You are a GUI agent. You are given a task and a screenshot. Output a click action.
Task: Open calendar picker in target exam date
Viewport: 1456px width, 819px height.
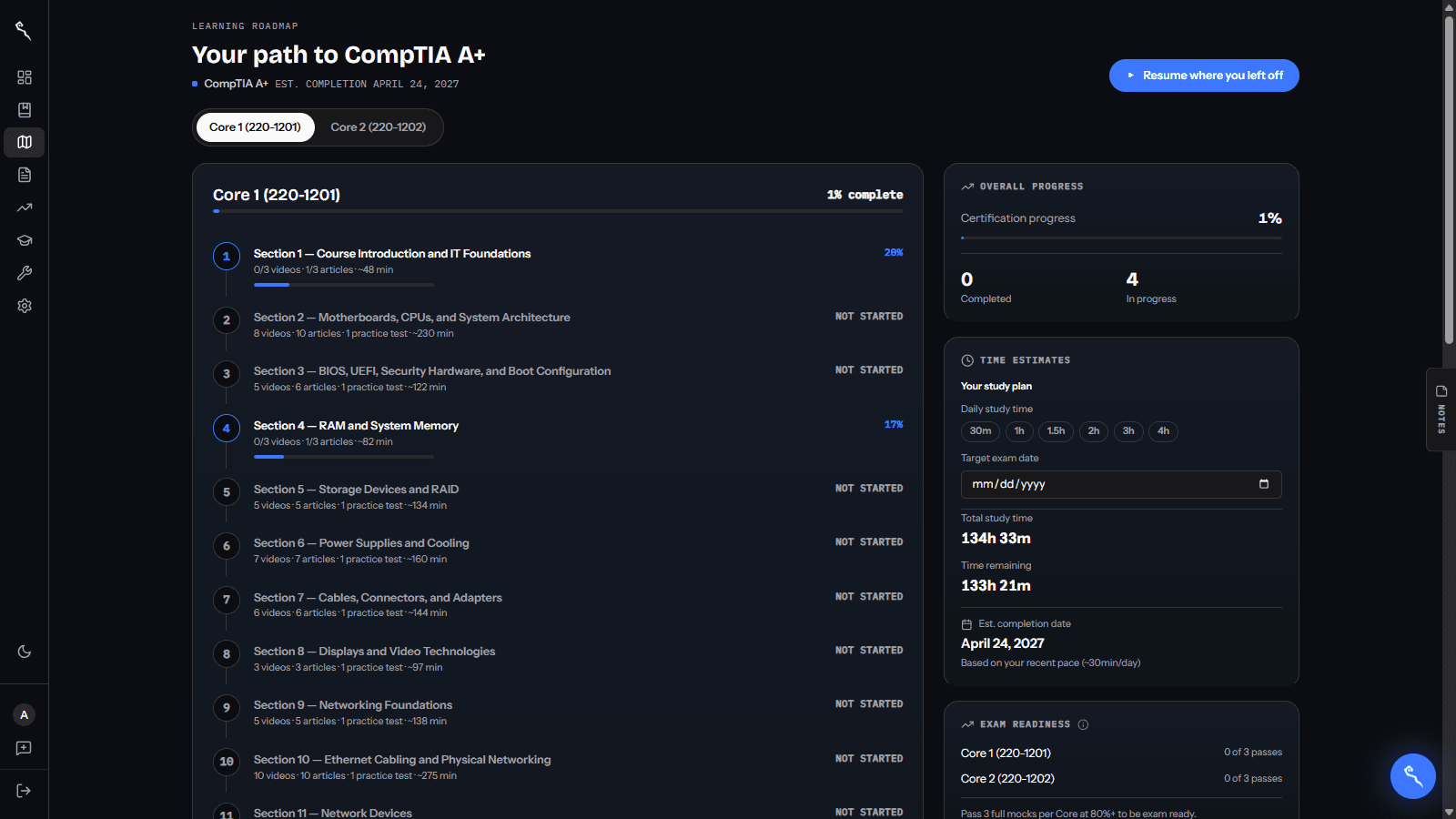(x=1264, y=484)
